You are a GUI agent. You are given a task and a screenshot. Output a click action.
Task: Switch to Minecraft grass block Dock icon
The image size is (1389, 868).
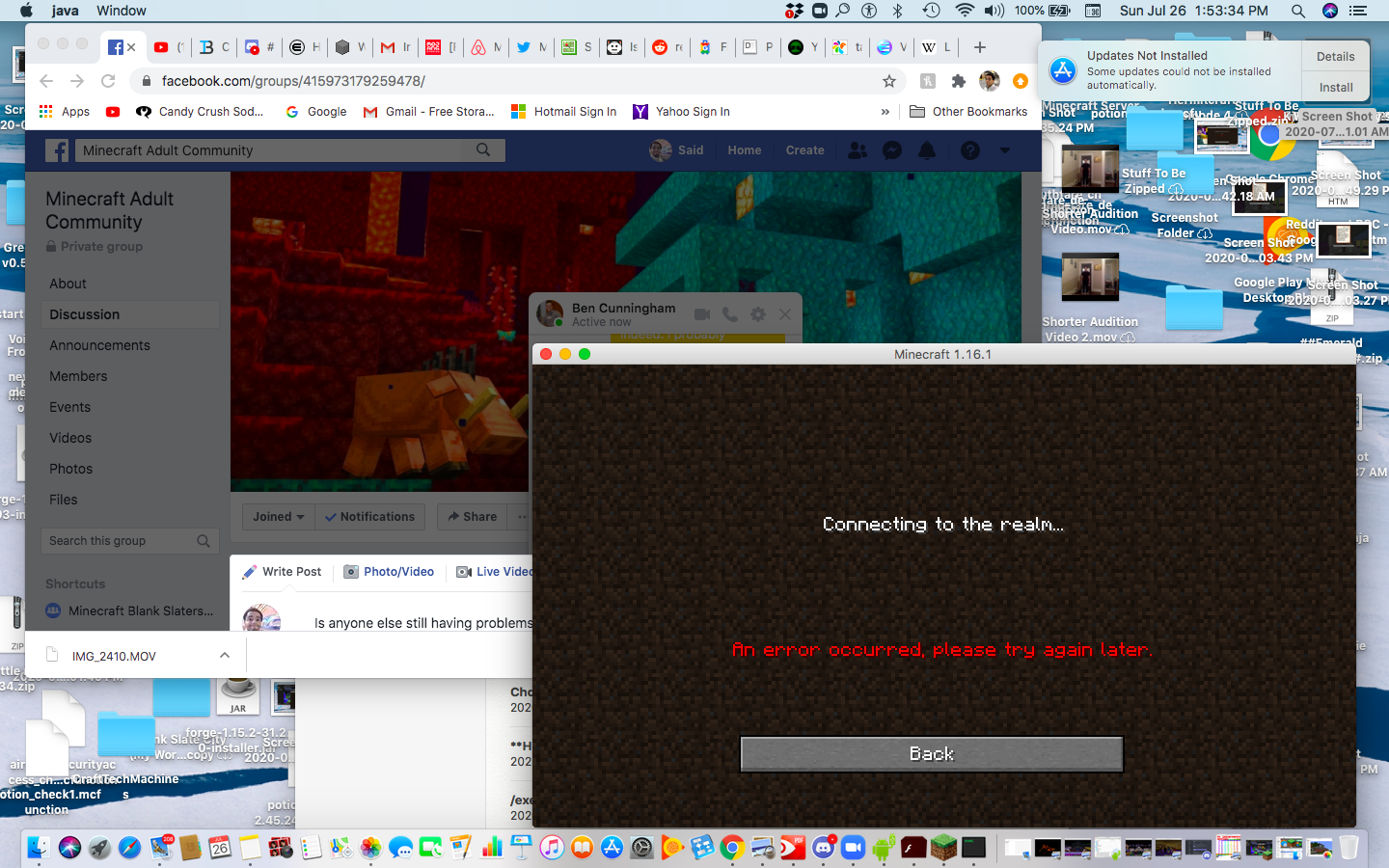click(x=943, y=848)
